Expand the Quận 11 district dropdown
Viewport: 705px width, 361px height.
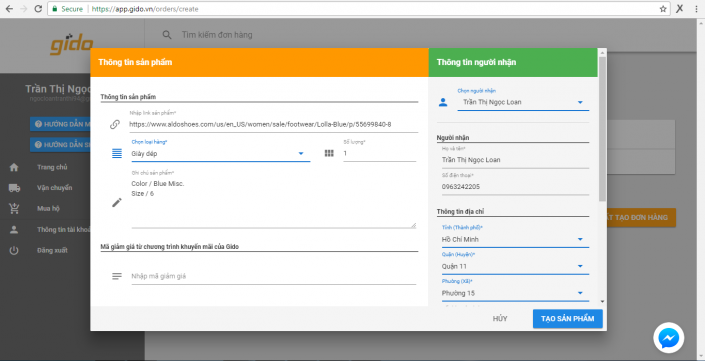515,266
